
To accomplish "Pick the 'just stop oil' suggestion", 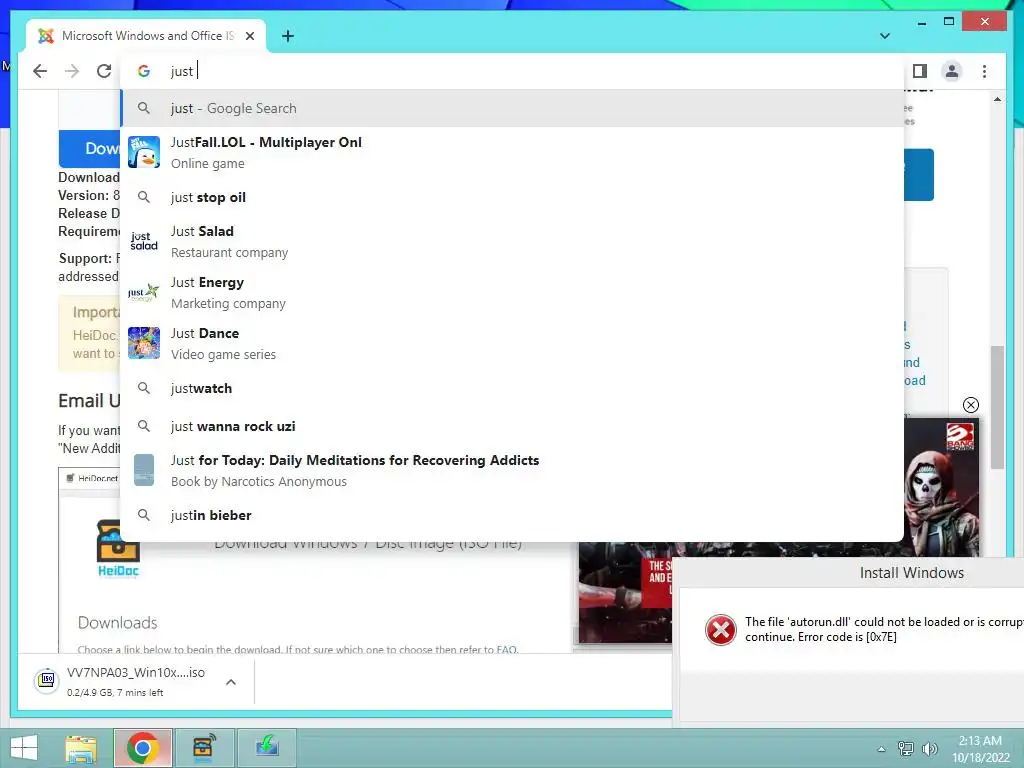I will (512, 197).
